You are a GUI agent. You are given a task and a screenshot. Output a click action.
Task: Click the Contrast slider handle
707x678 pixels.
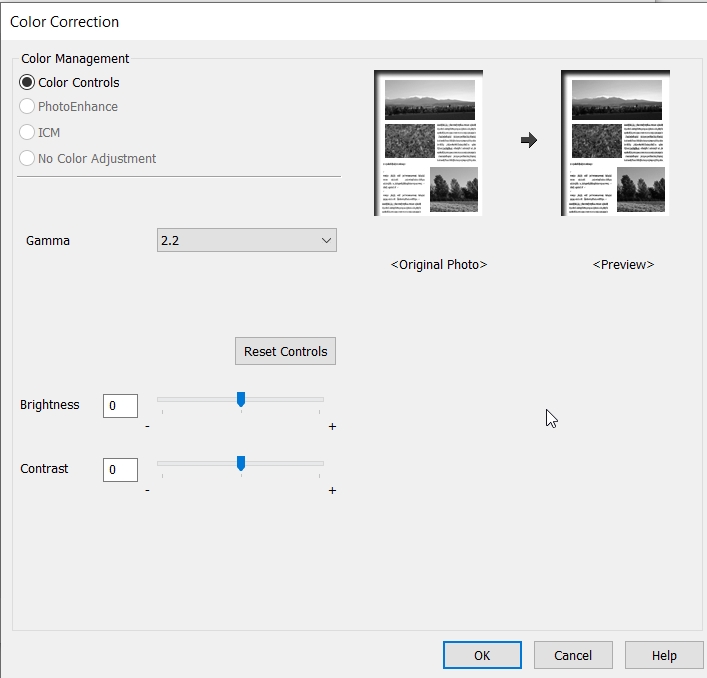coord(241,463)
